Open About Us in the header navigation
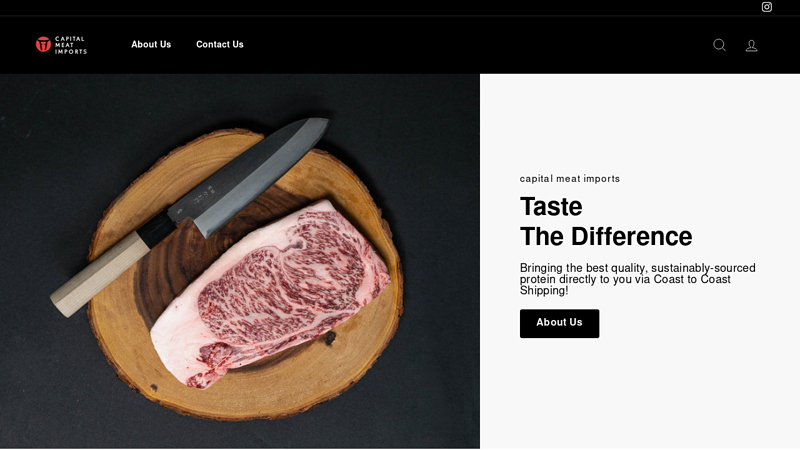 [x=151, y=44]
